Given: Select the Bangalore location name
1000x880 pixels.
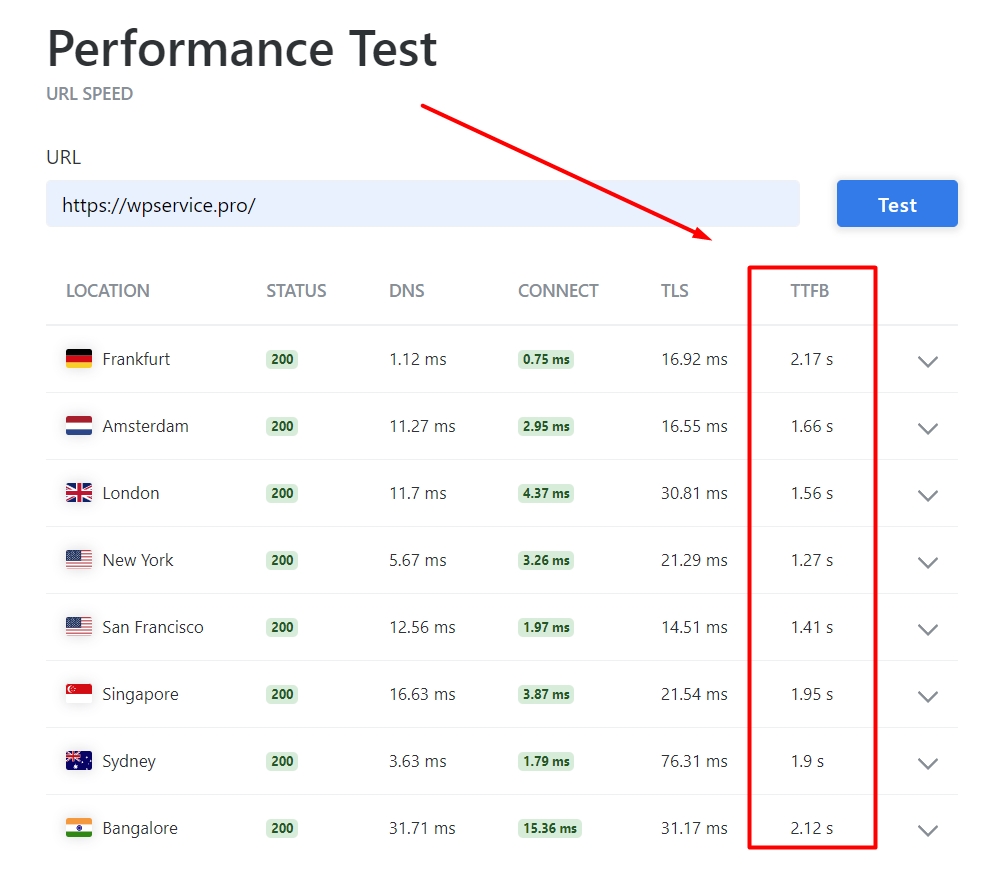Looking at the screenshot, I should (140, 828).
